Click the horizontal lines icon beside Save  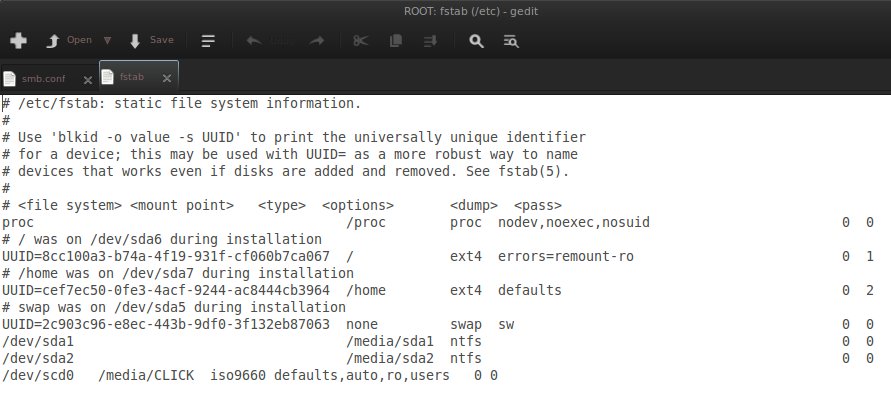coord(208,41)
